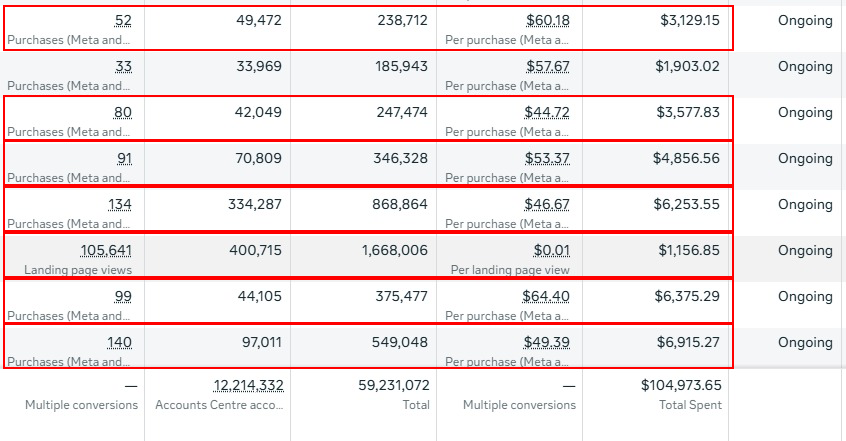Click the 134 purchases result link

pyautogui.click(x=119, y=205)
